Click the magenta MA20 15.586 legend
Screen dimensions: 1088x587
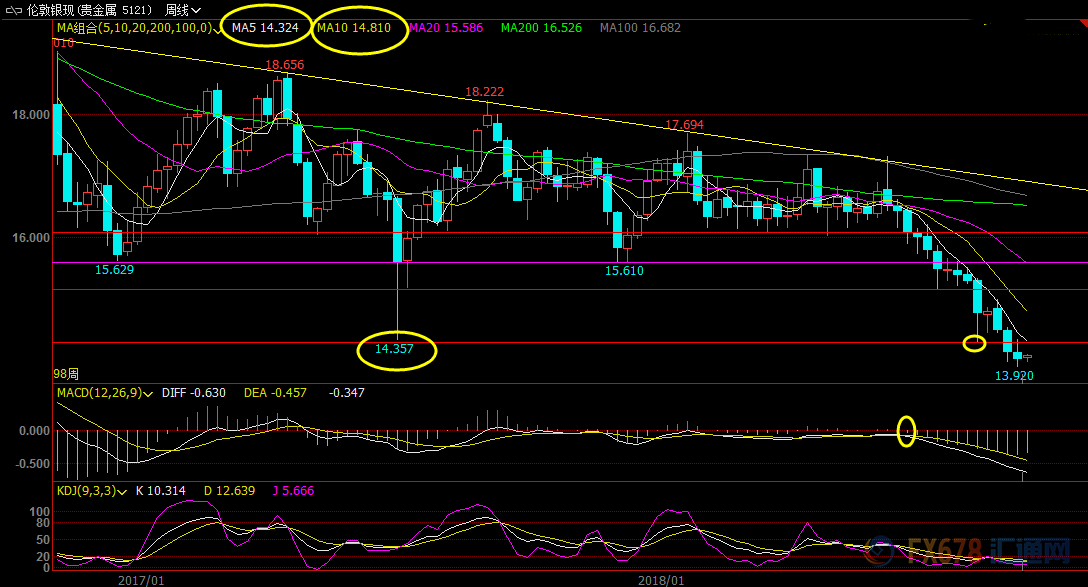click(x=446, y=28)
